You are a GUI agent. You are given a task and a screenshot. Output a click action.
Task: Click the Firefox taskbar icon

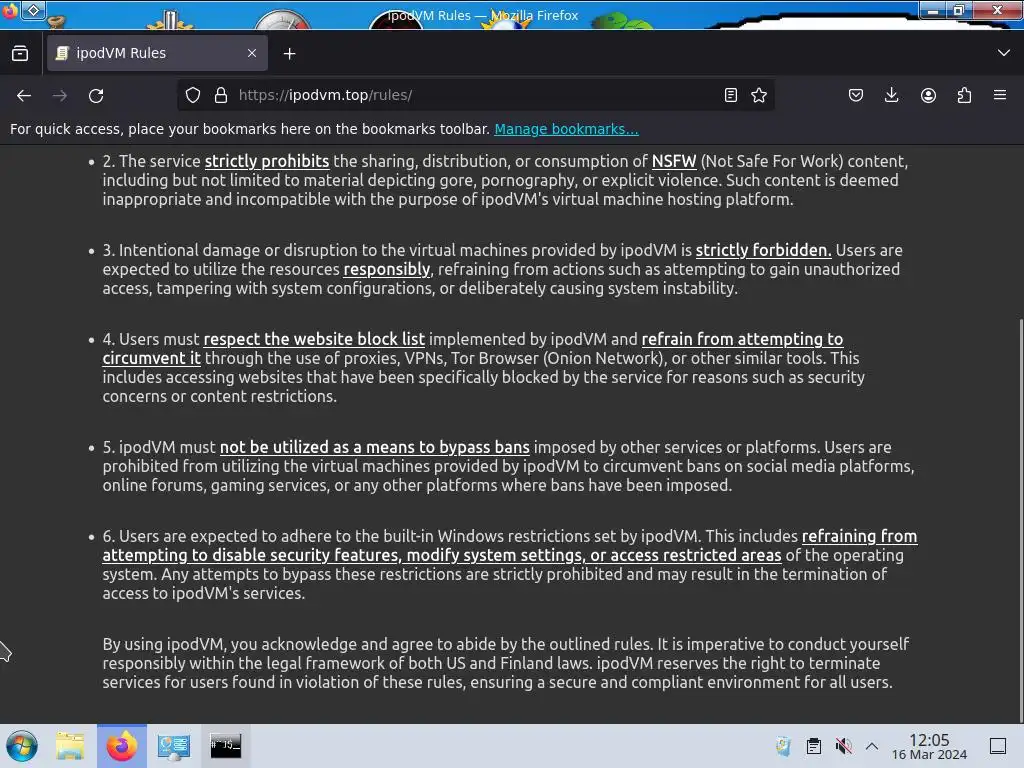[x=122, y=746]
